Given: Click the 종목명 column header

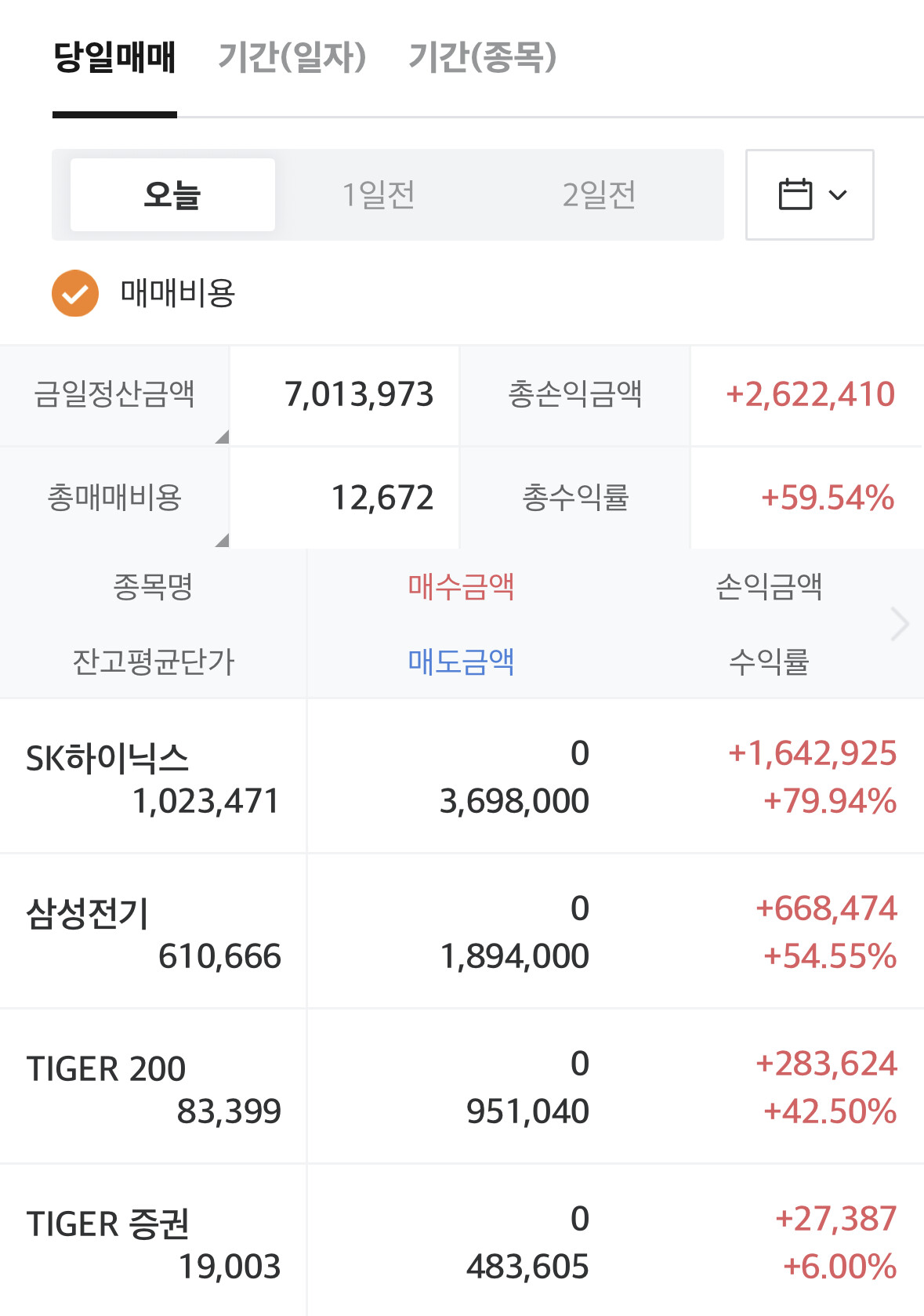Looking at the screenshot, I should coord(153,586).
